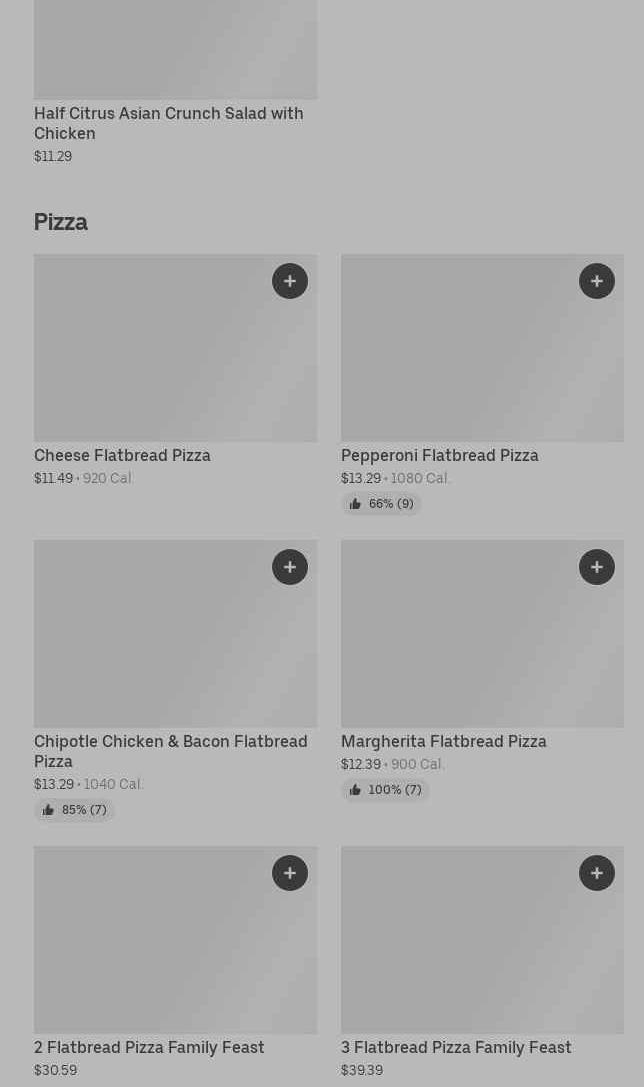Add Margherita Flatbread Pizza using plus button
Screen dimensions: 644x1087
coord(597,567)
